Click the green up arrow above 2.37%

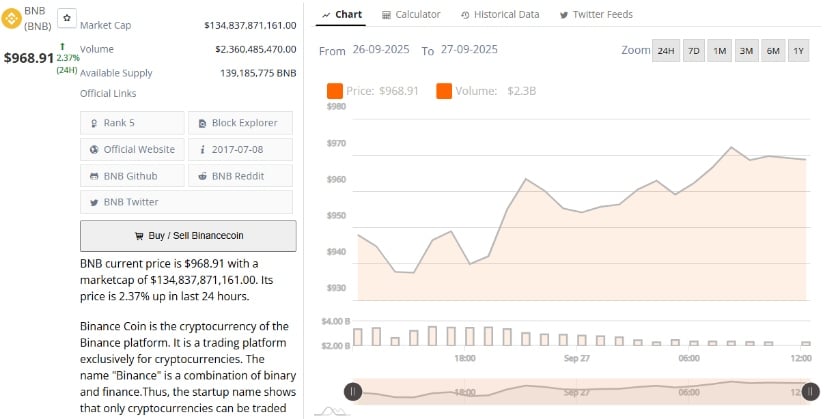point(62,46)
